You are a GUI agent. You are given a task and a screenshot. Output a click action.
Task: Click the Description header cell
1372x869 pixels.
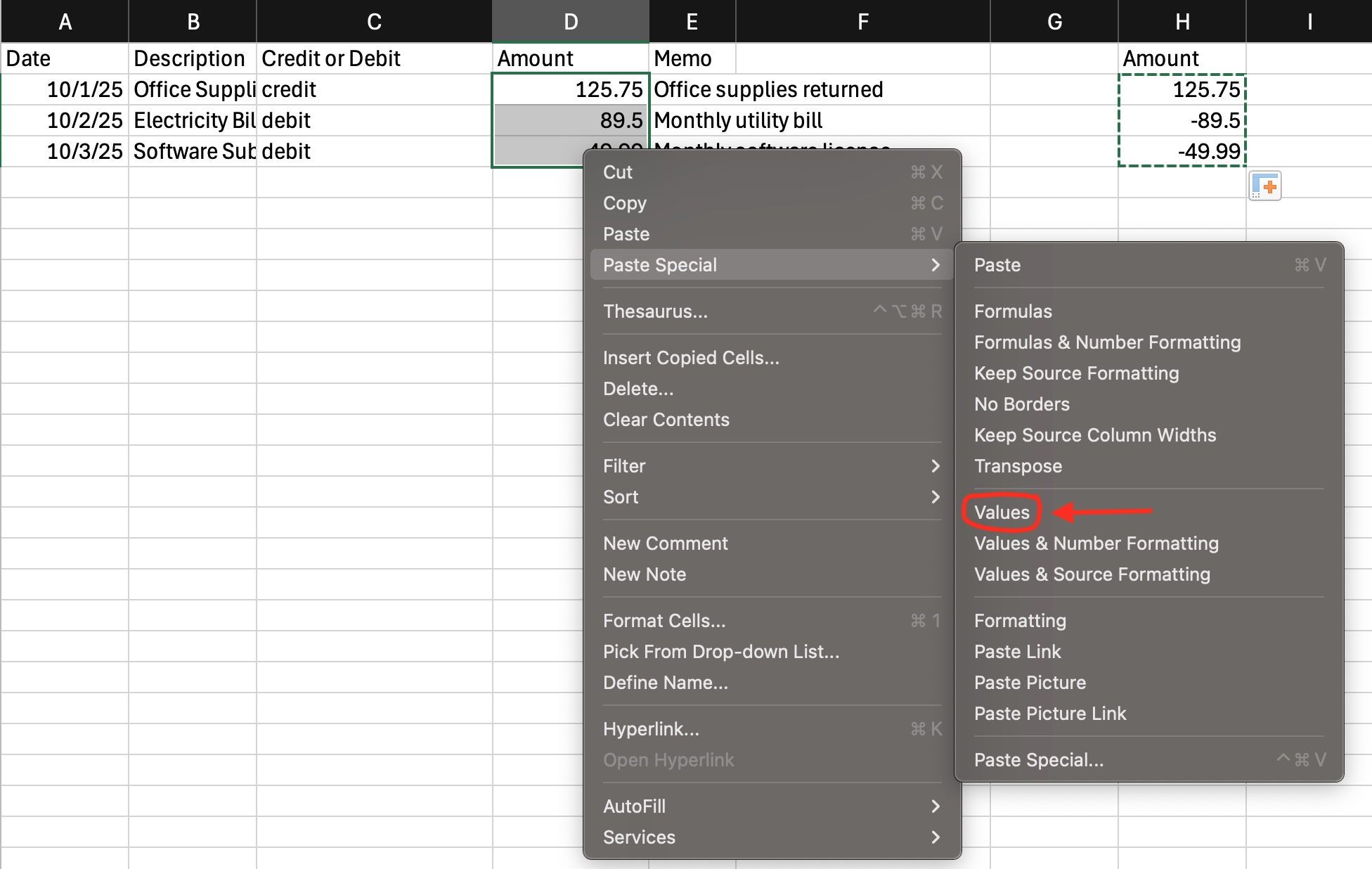pos(193,58)
